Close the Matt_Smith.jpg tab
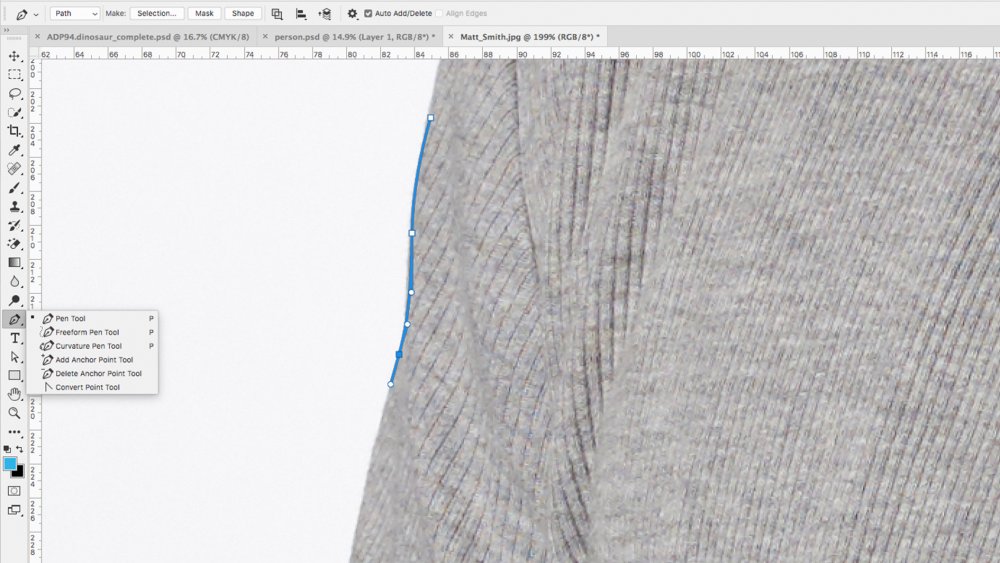 click(x=451, y=36)
